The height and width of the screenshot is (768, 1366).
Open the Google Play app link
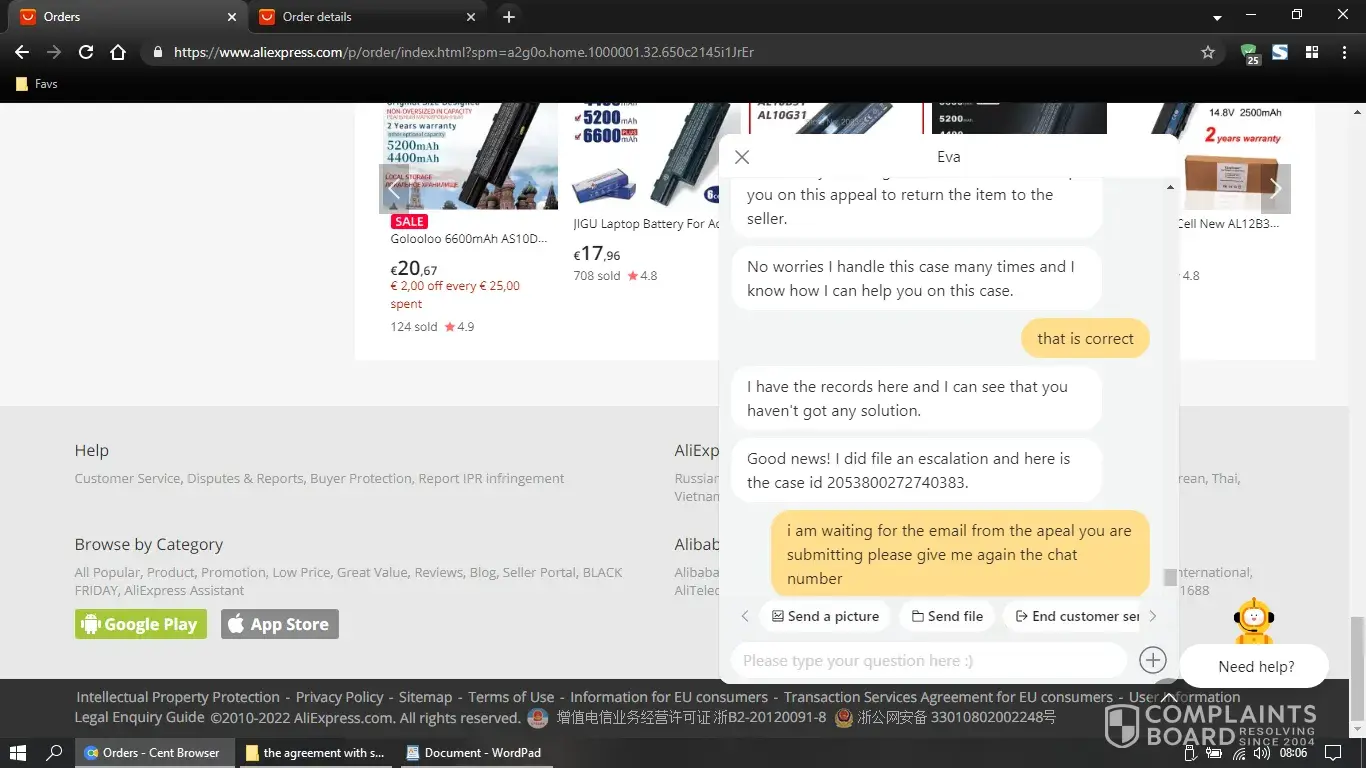[141, 624]
